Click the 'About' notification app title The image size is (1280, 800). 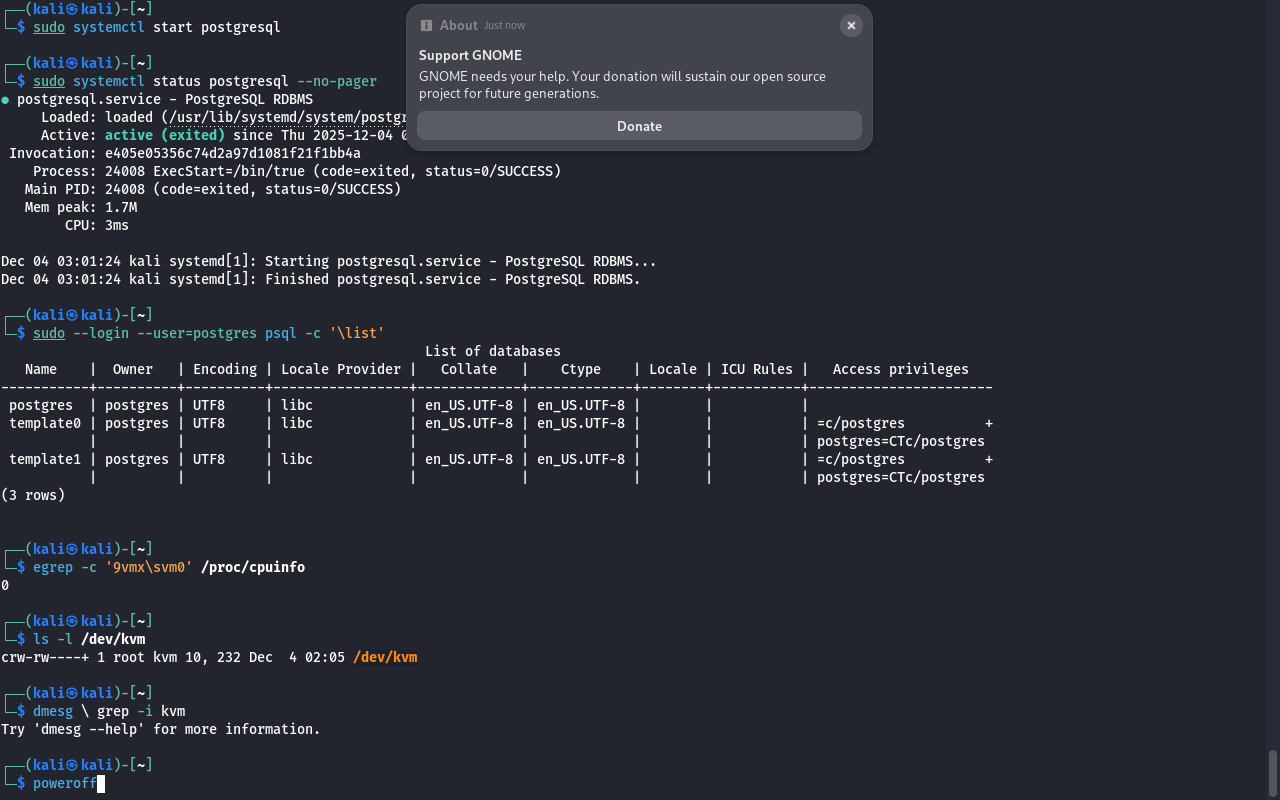tap(458, 25)
